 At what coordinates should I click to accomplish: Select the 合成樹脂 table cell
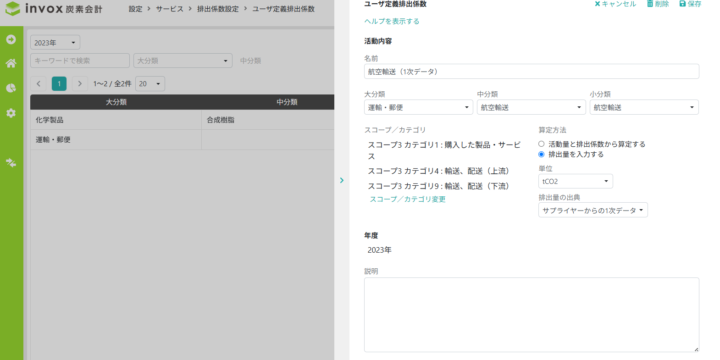pos(268,120)
